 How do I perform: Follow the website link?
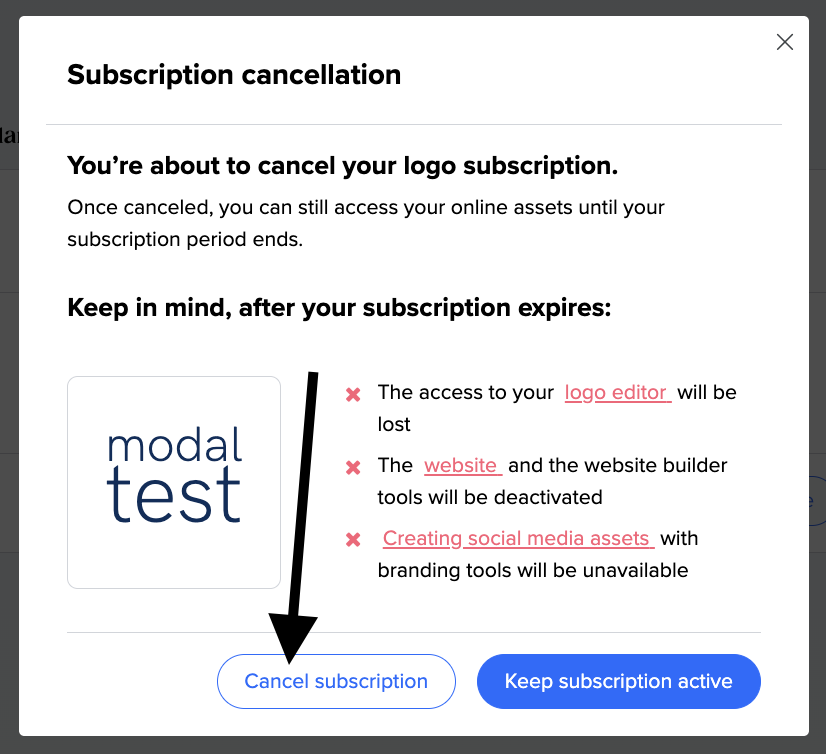(x=463, y=465)
